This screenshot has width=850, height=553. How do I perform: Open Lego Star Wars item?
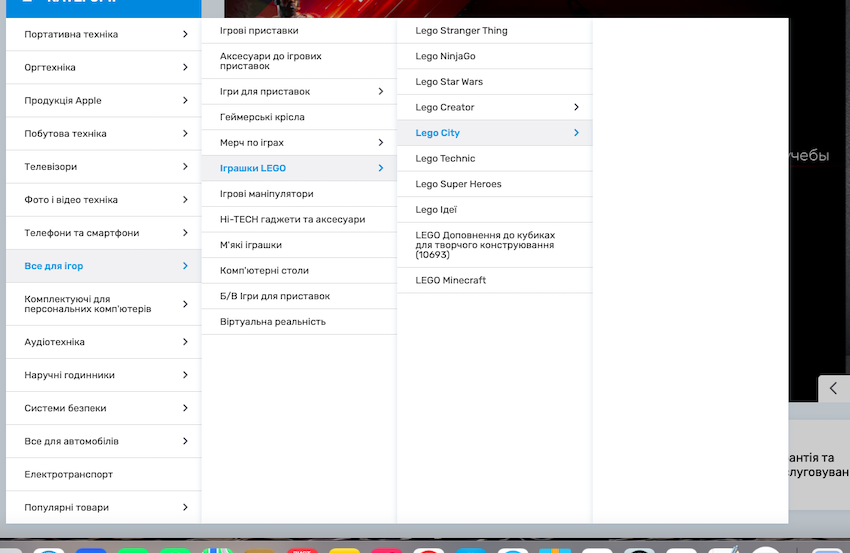click(x=494, y=81)
